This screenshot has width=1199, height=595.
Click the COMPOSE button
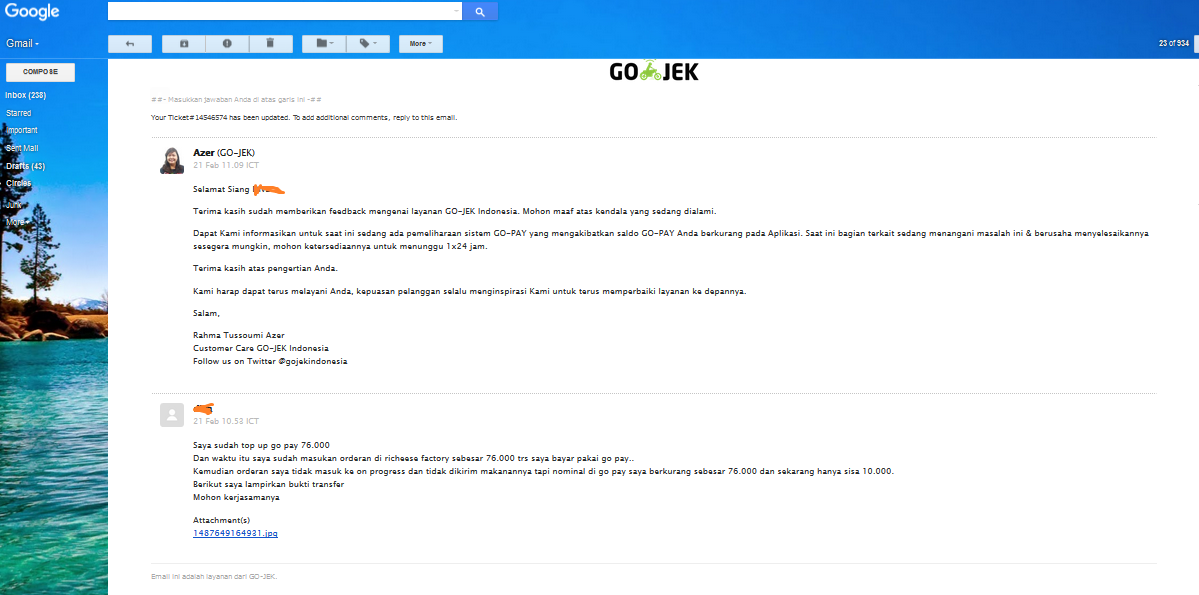click(41, 72)
